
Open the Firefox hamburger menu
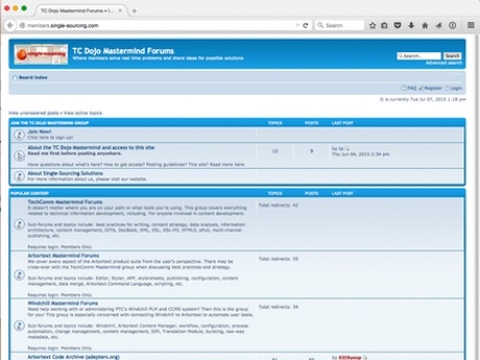(471, 25)
